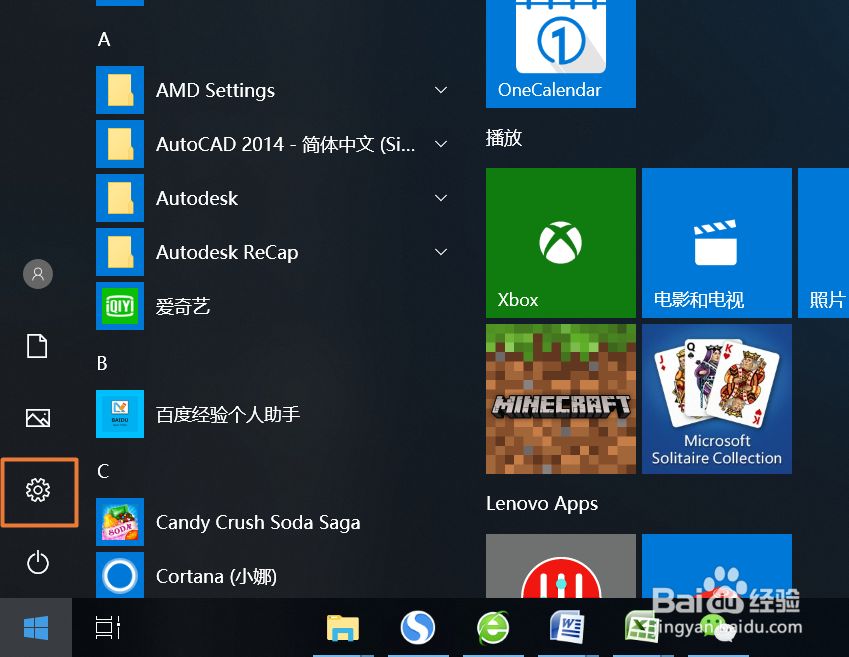Launch the green e browser icon

point(493,628)
